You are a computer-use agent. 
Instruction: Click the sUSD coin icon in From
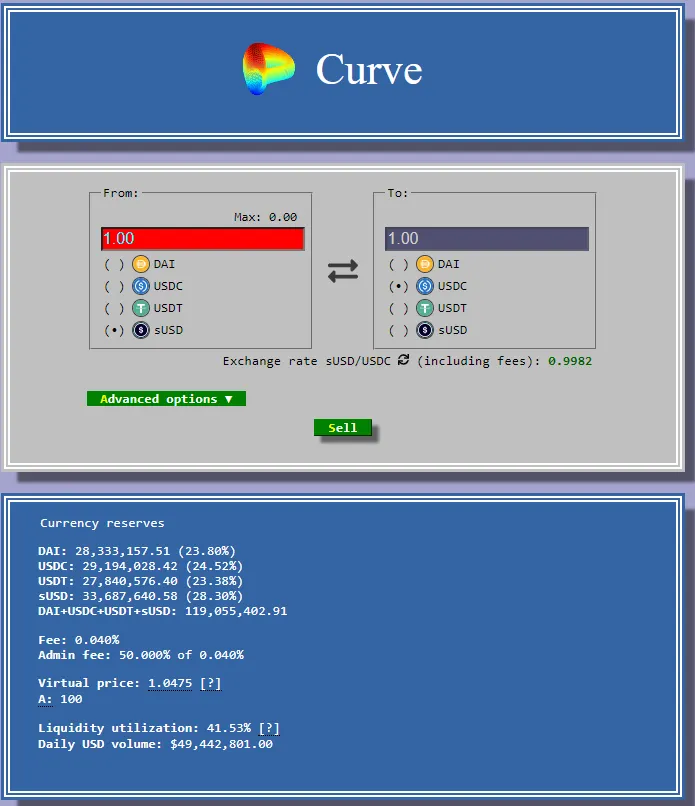pyautogui.click(x=140, y=330)
